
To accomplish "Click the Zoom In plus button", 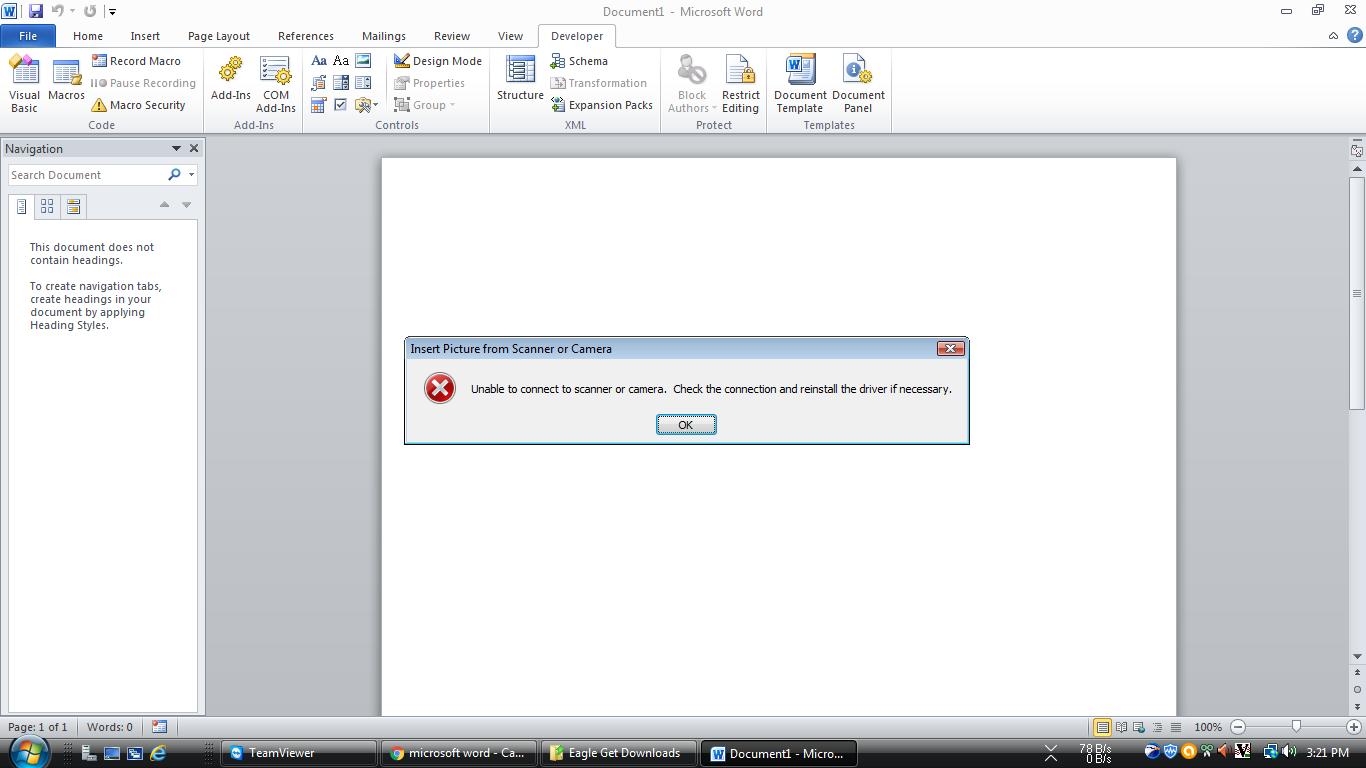I will (1354, 727).
